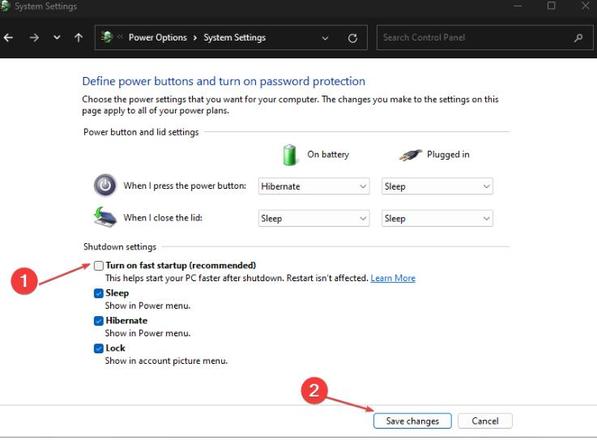Open power button On battery Hibernate dropdown
Viewport: 597px width, 440px height.
pos(314,187)
